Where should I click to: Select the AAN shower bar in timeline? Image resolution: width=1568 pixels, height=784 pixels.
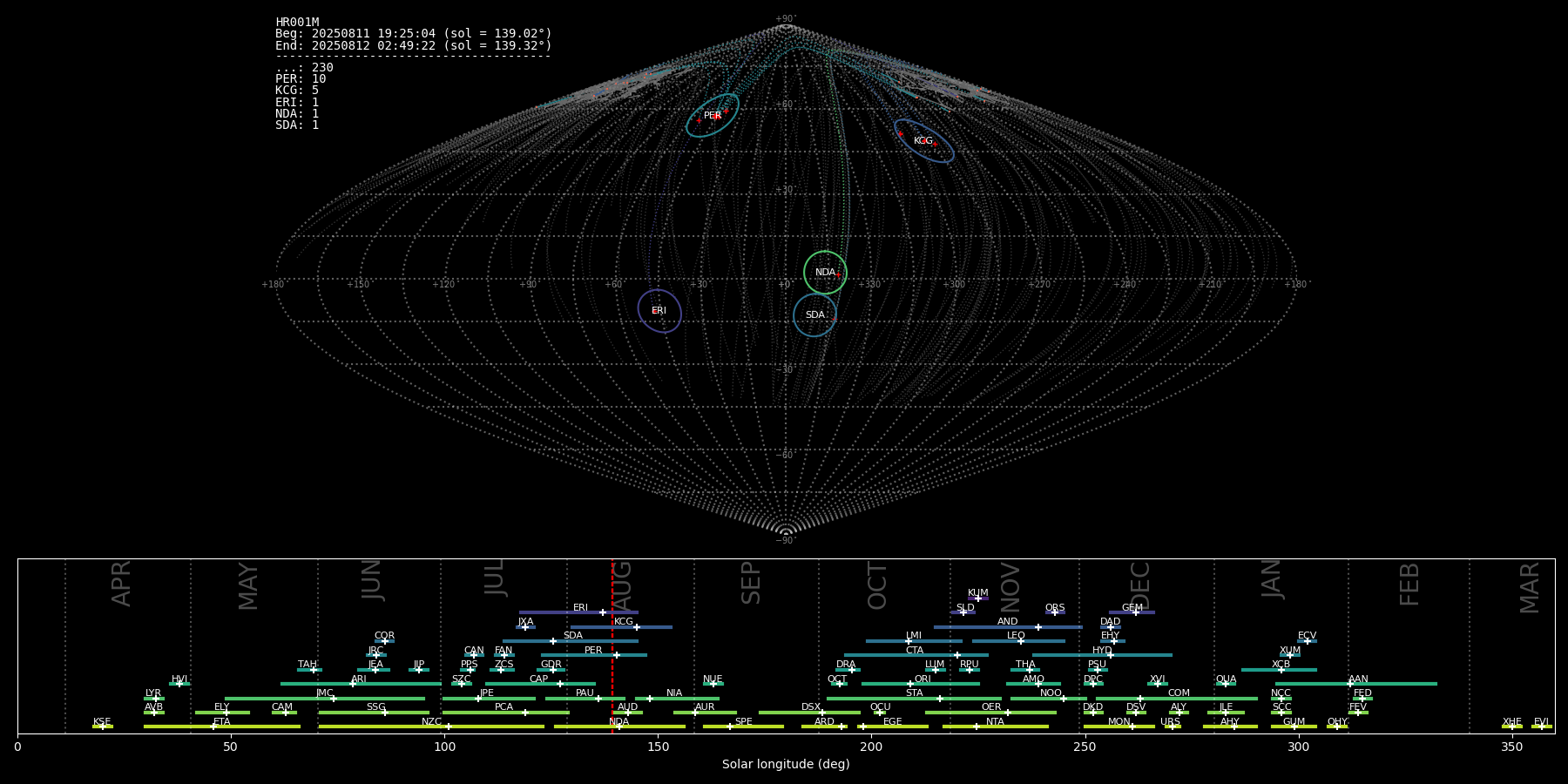click(x=1356, y=684)
